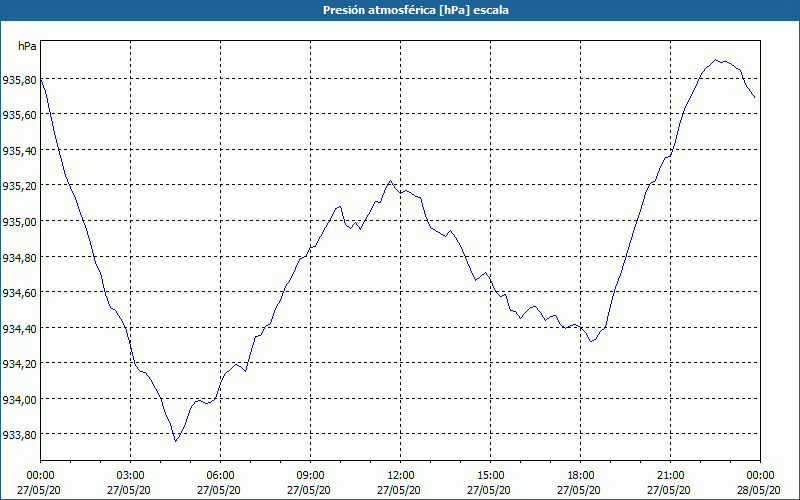Click the 21:00 time axis label
The image size is (800, 500).
pos(670,476)
